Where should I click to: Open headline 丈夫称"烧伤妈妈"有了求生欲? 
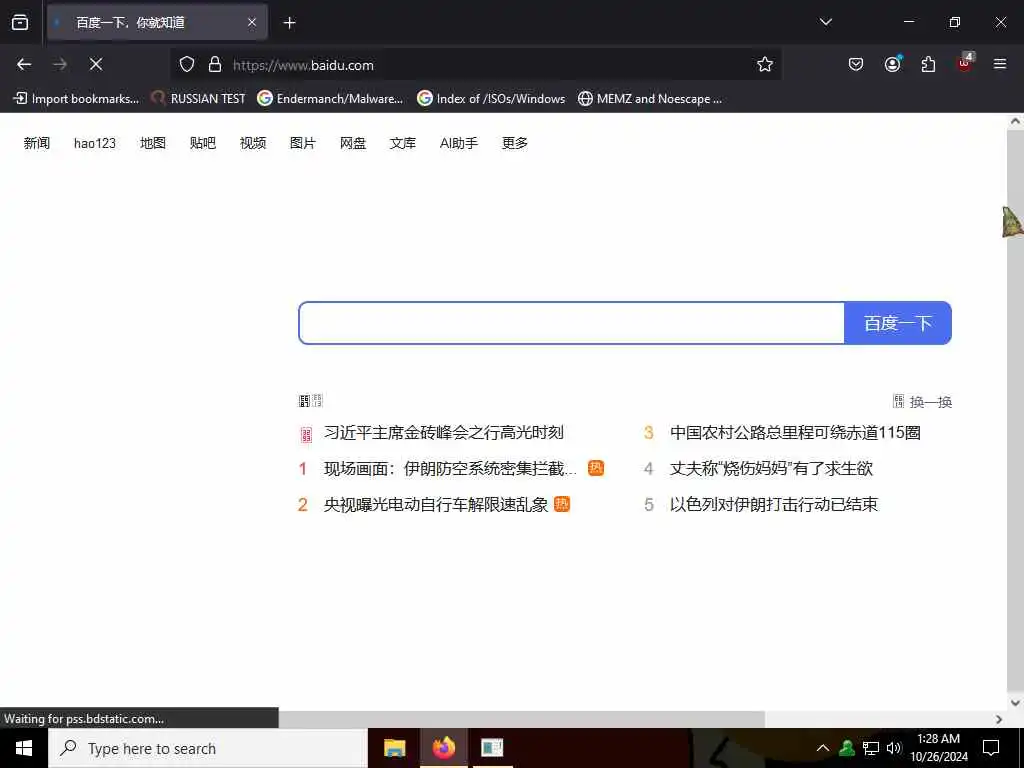pyautogui.click(x=771, y=468)
